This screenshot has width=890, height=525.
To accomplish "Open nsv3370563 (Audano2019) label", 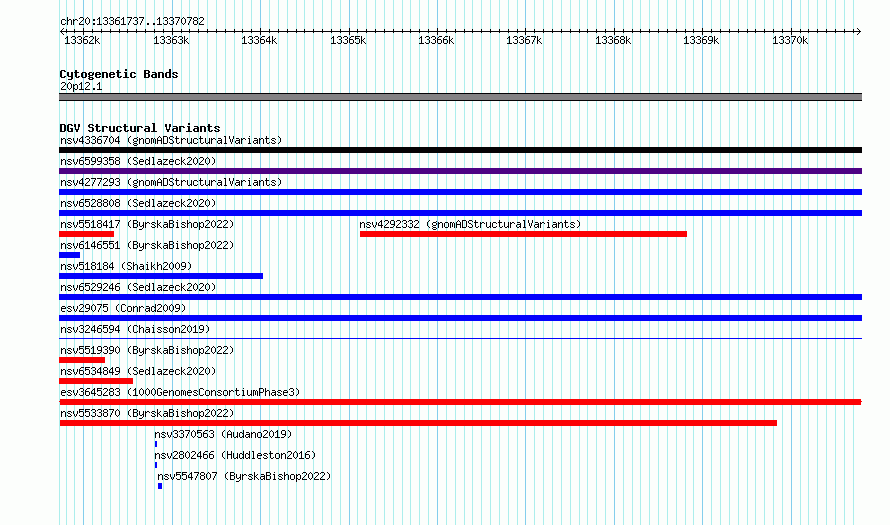I will tap(223, 434).
